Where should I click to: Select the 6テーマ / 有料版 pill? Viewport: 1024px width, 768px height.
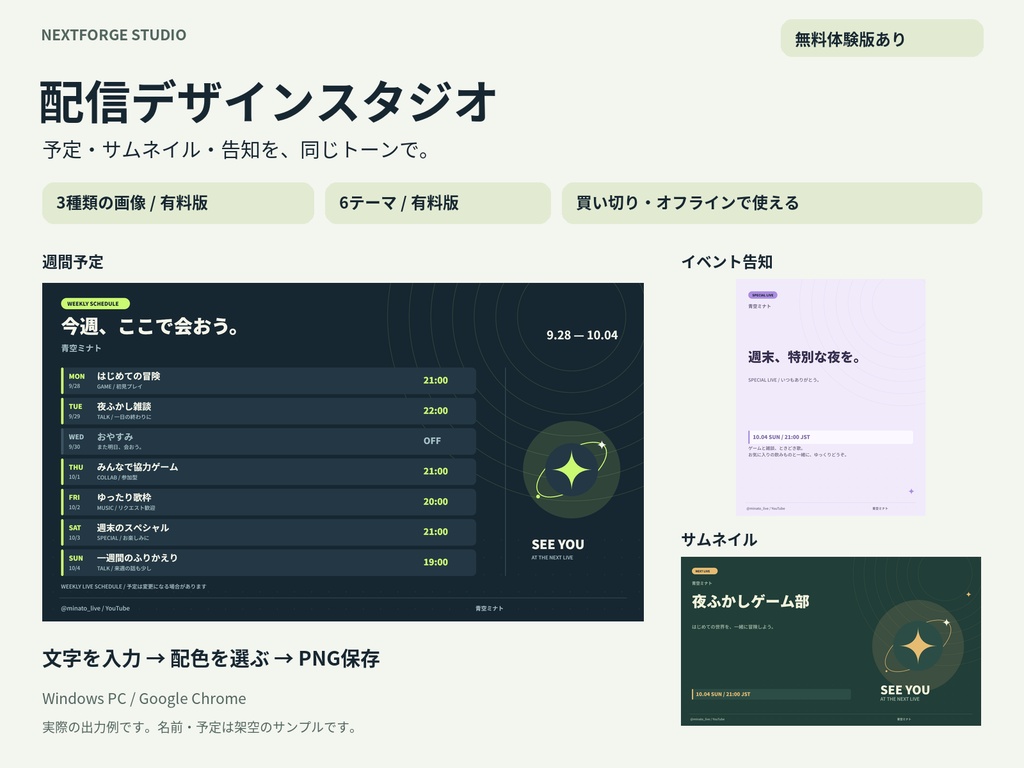pos(438,203)
